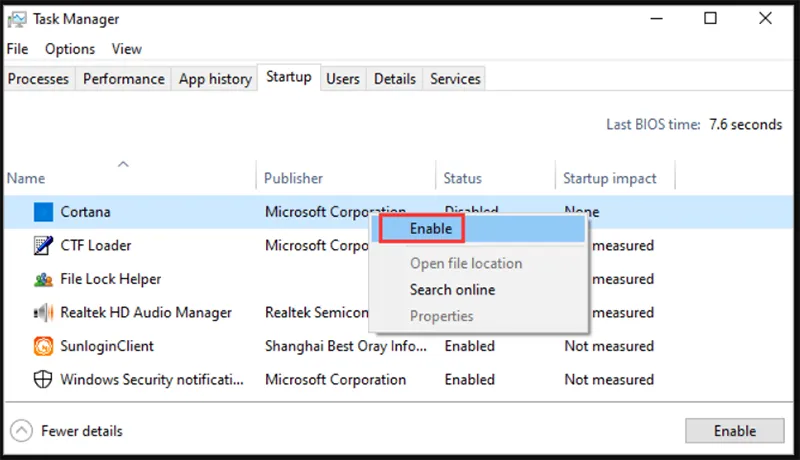Sort by the Status column header
The width and height of the screenshot is (800, 460).
pos(463,178)
